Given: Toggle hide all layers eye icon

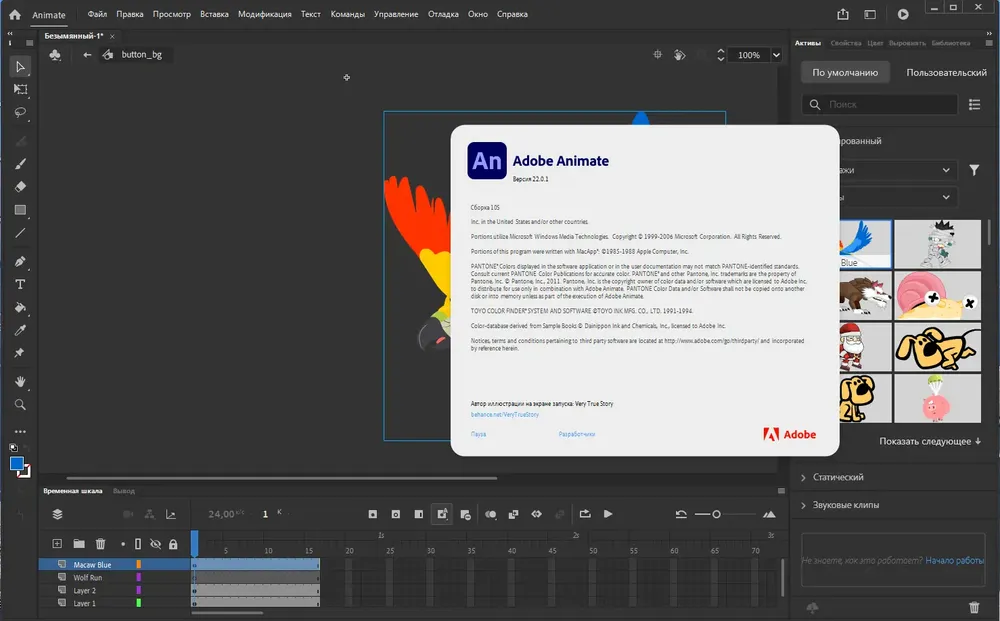Looking at the screenshot, I should 155,544.
